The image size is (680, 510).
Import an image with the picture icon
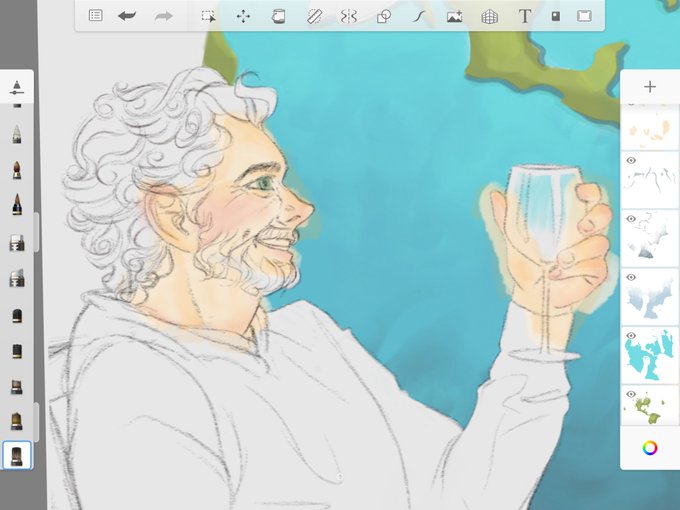[454, 16]
